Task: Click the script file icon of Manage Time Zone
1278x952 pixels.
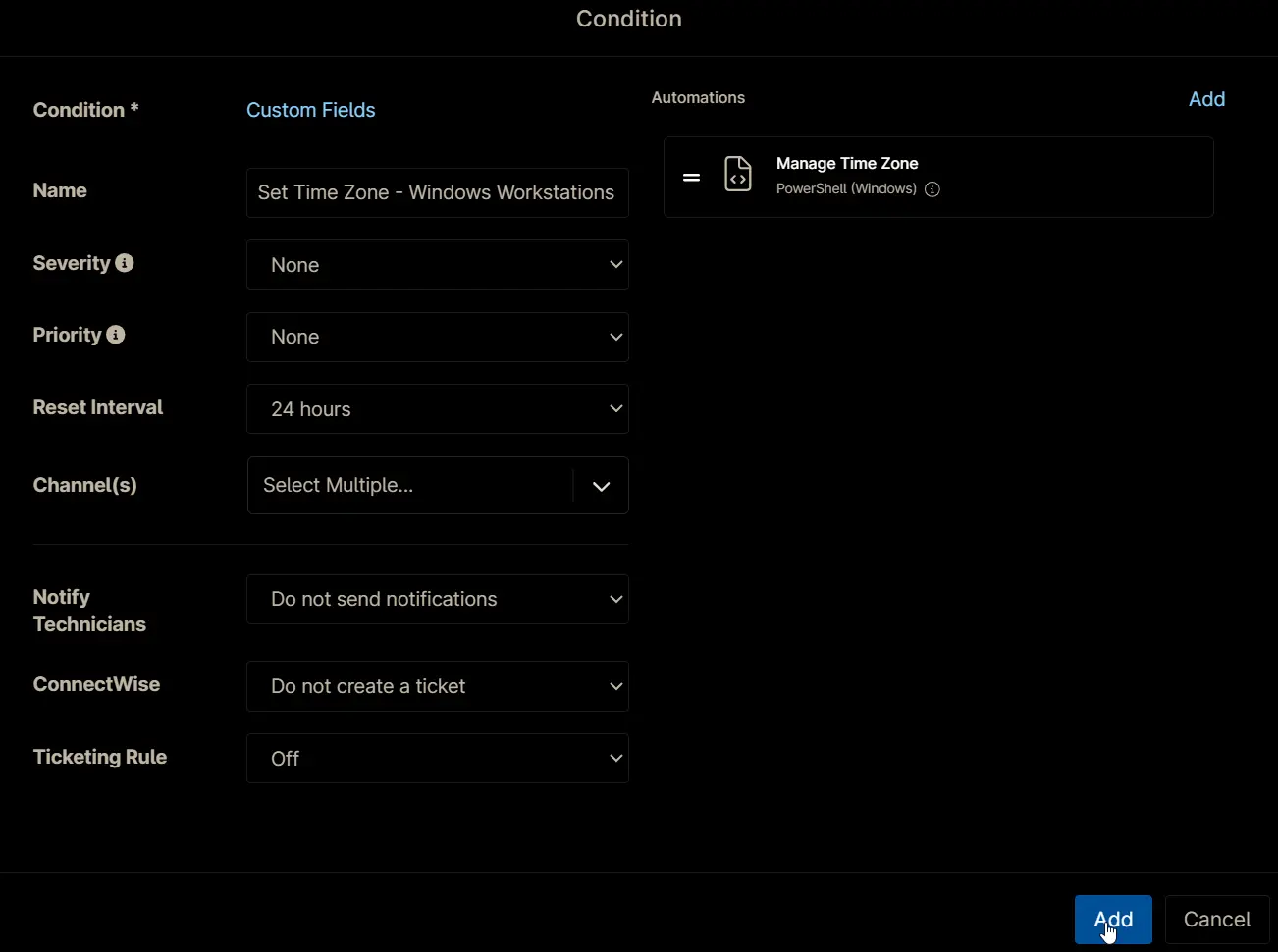Action: (x=738, y=175)
